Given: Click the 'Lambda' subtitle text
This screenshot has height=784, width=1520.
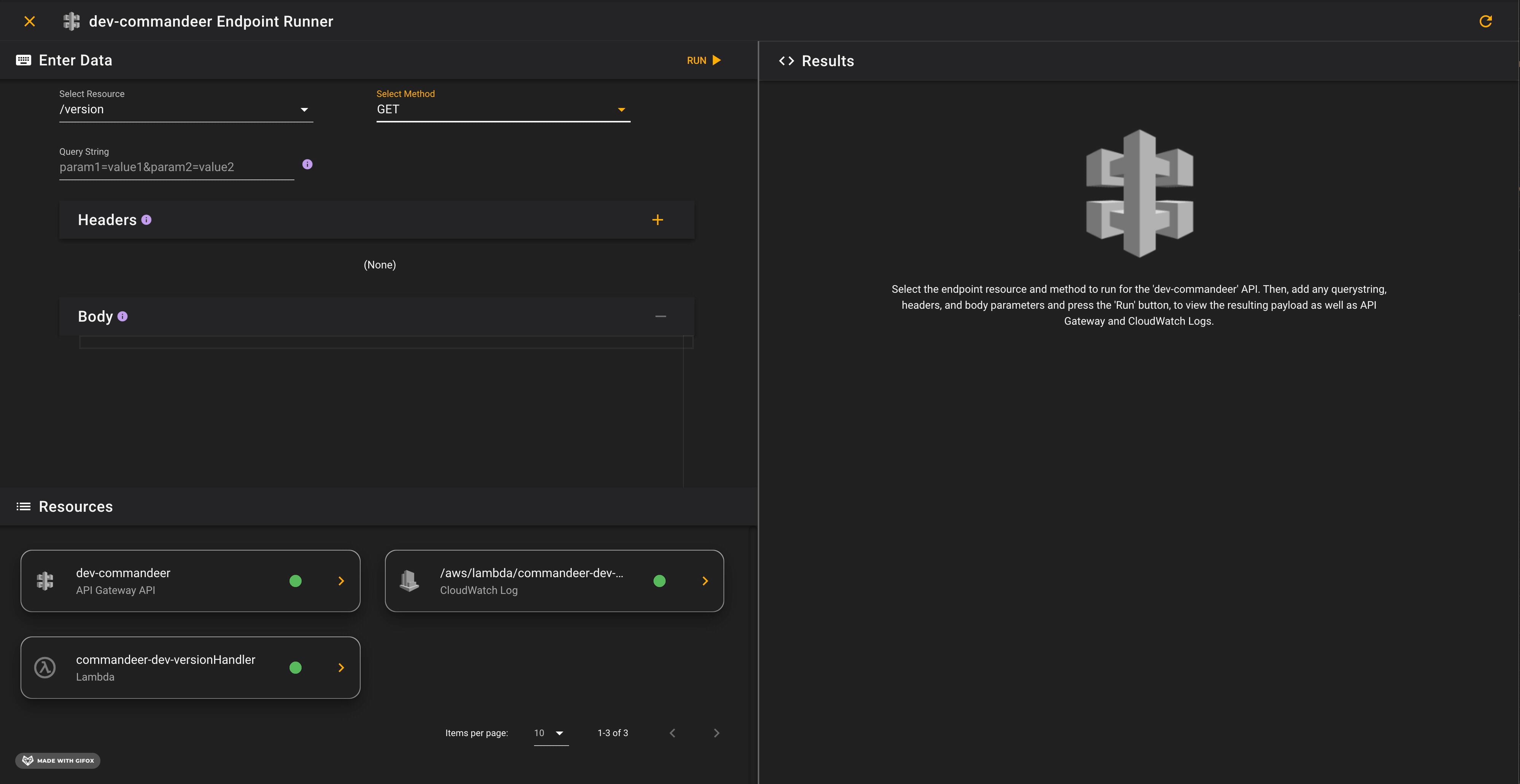Looking at the screenshot, I should point(95,677).
